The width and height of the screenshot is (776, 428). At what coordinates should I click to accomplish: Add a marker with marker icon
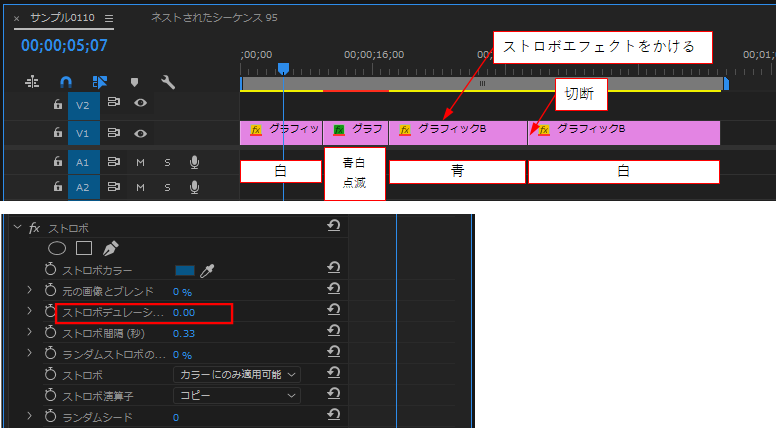(134, 82)
